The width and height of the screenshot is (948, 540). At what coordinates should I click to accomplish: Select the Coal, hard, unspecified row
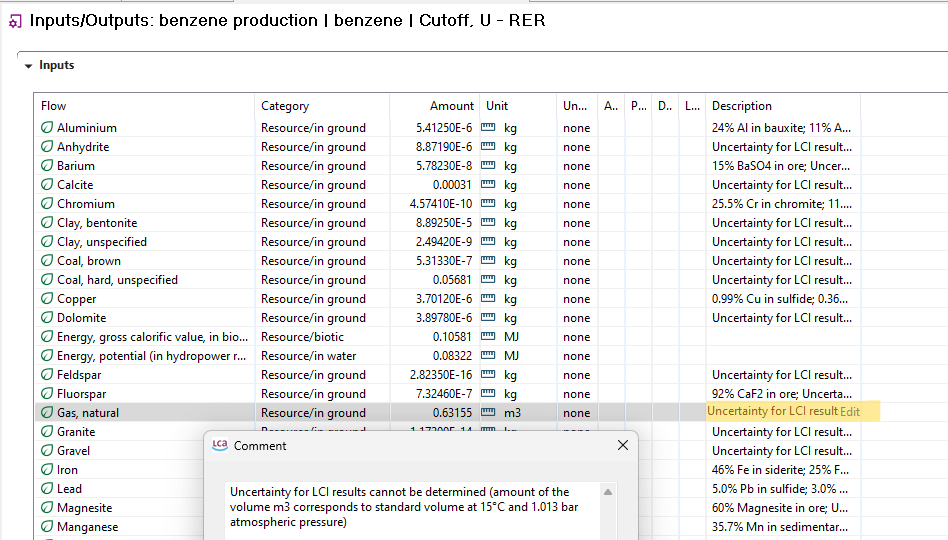[x=447, y=279]
